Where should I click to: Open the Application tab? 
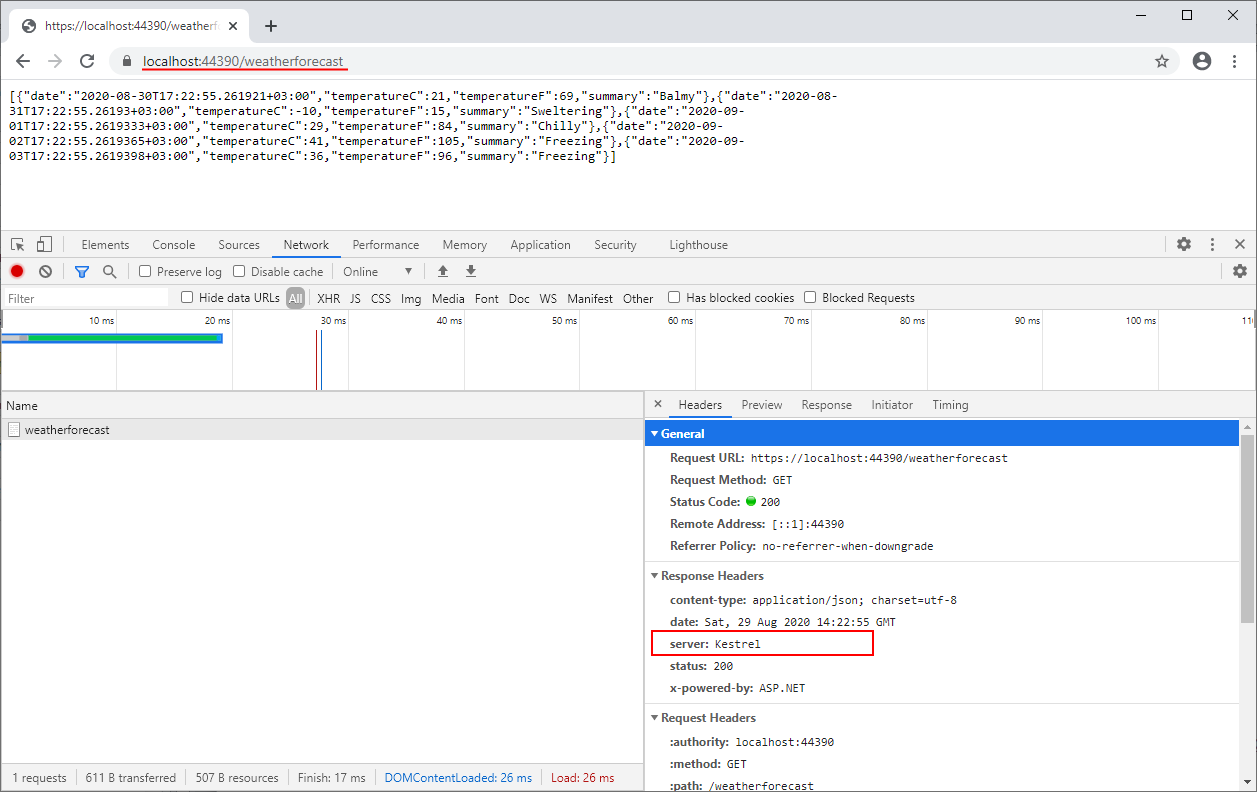coord(540,244)
